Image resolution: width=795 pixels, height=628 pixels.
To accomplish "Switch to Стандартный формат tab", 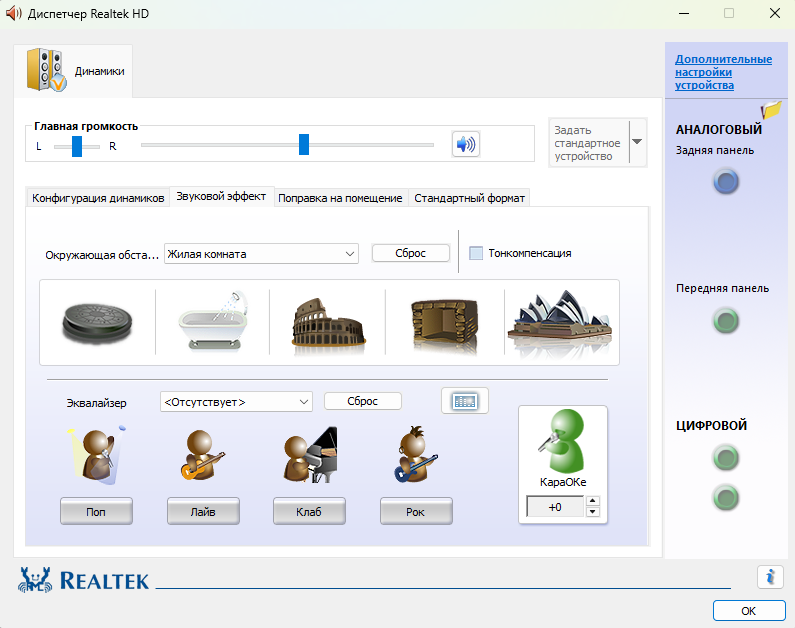I will pyautogui.click(x=469, y=198).
